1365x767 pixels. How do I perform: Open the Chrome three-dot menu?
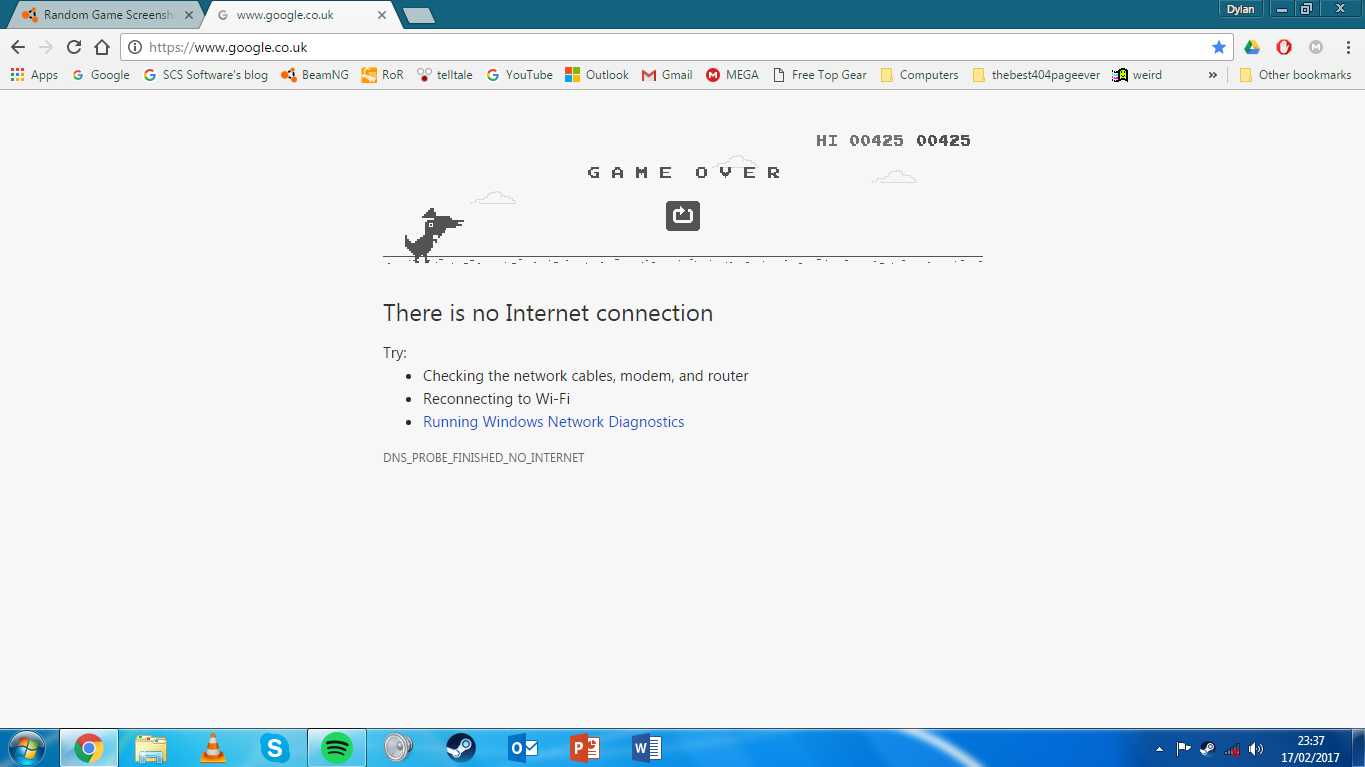(1347, 47)
